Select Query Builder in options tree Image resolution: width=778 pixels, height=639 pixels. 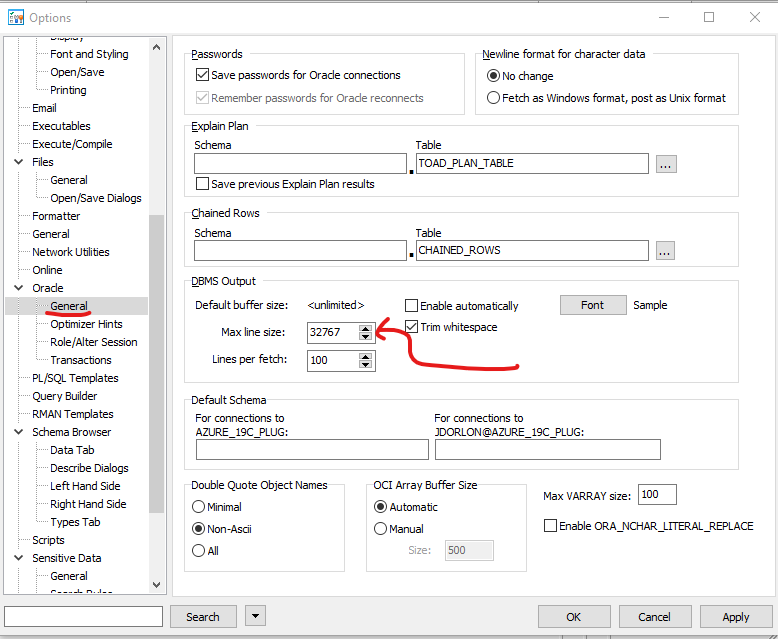click(65, 396)
